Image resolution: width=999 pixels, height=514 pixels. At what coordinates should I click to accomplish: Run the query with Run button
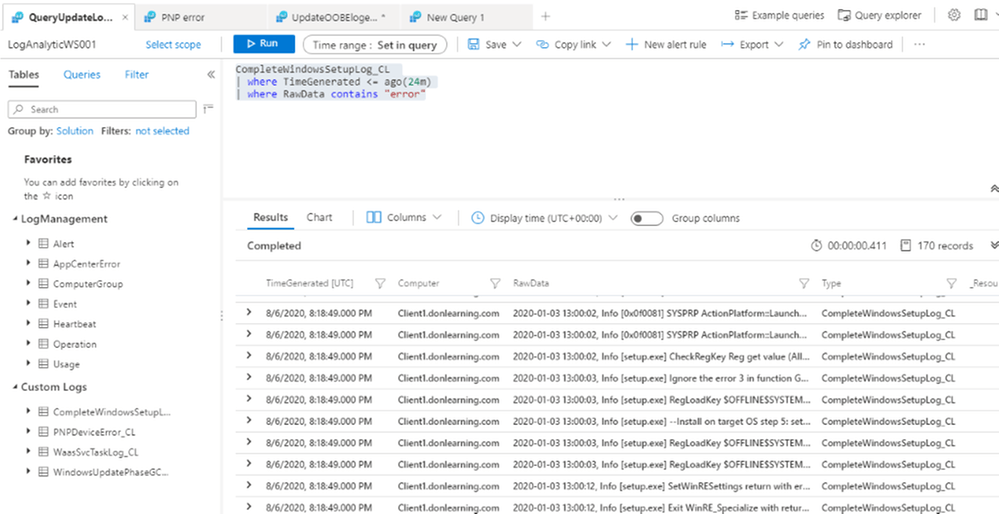click(264, 44)
